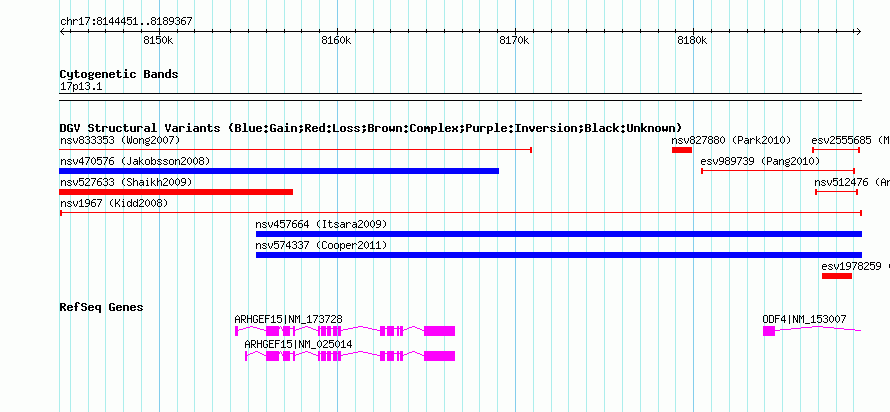Viewport: 890px width, 412px height.
Task: Click the left arrowhead of the ruler
Action: click(x=62, y=32)
